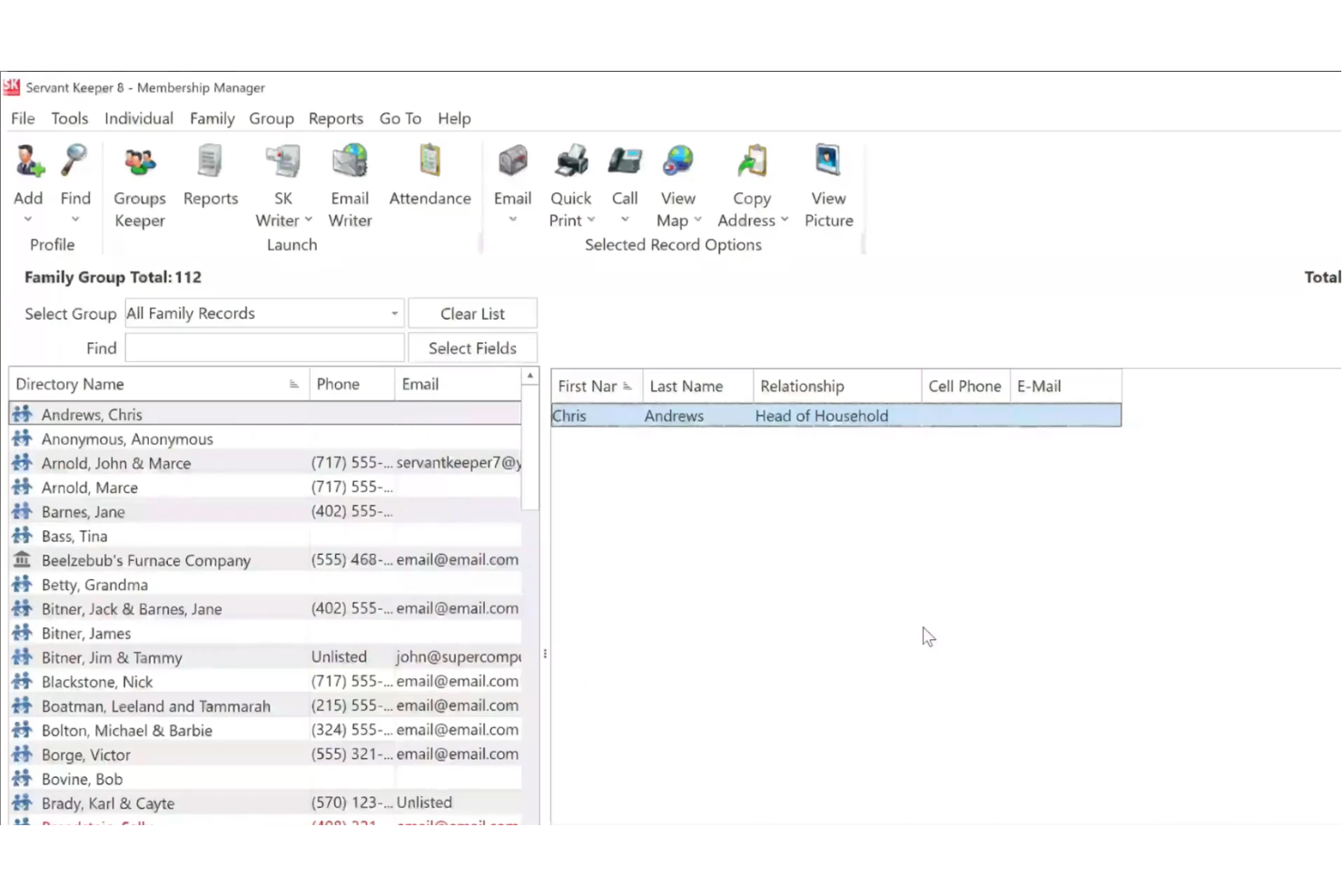Launch SK Writer
Viewport: 1344px width, 896px height.
(x=283, y=162)
